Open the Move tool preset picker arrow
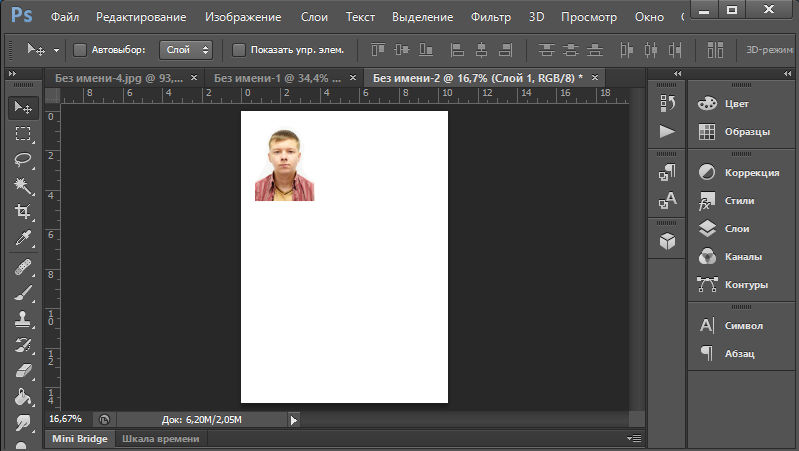 coord(56,49)
